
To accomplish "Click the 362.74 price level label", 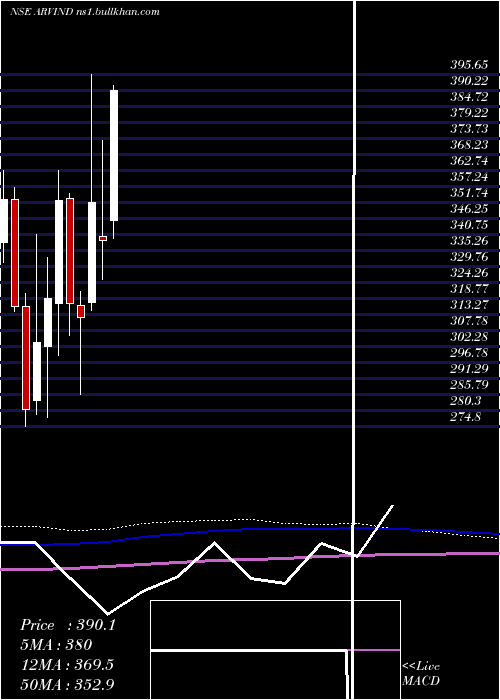I will 469,161.
